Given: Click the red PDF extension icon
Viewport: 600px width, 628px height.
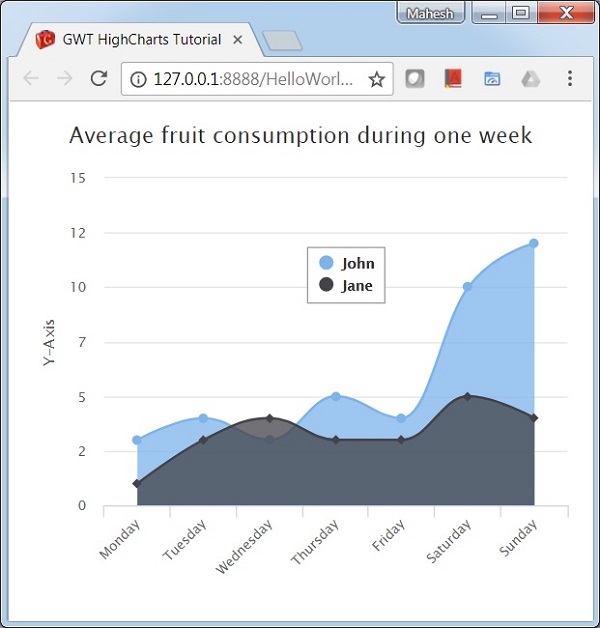Looking at the screenshot, I should (453, 79).
